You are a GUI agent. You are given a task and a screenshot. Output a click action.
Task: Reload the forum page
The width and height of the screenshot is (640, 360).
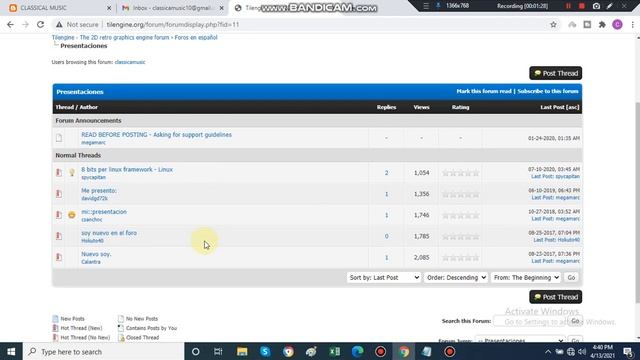click(40, 24)
